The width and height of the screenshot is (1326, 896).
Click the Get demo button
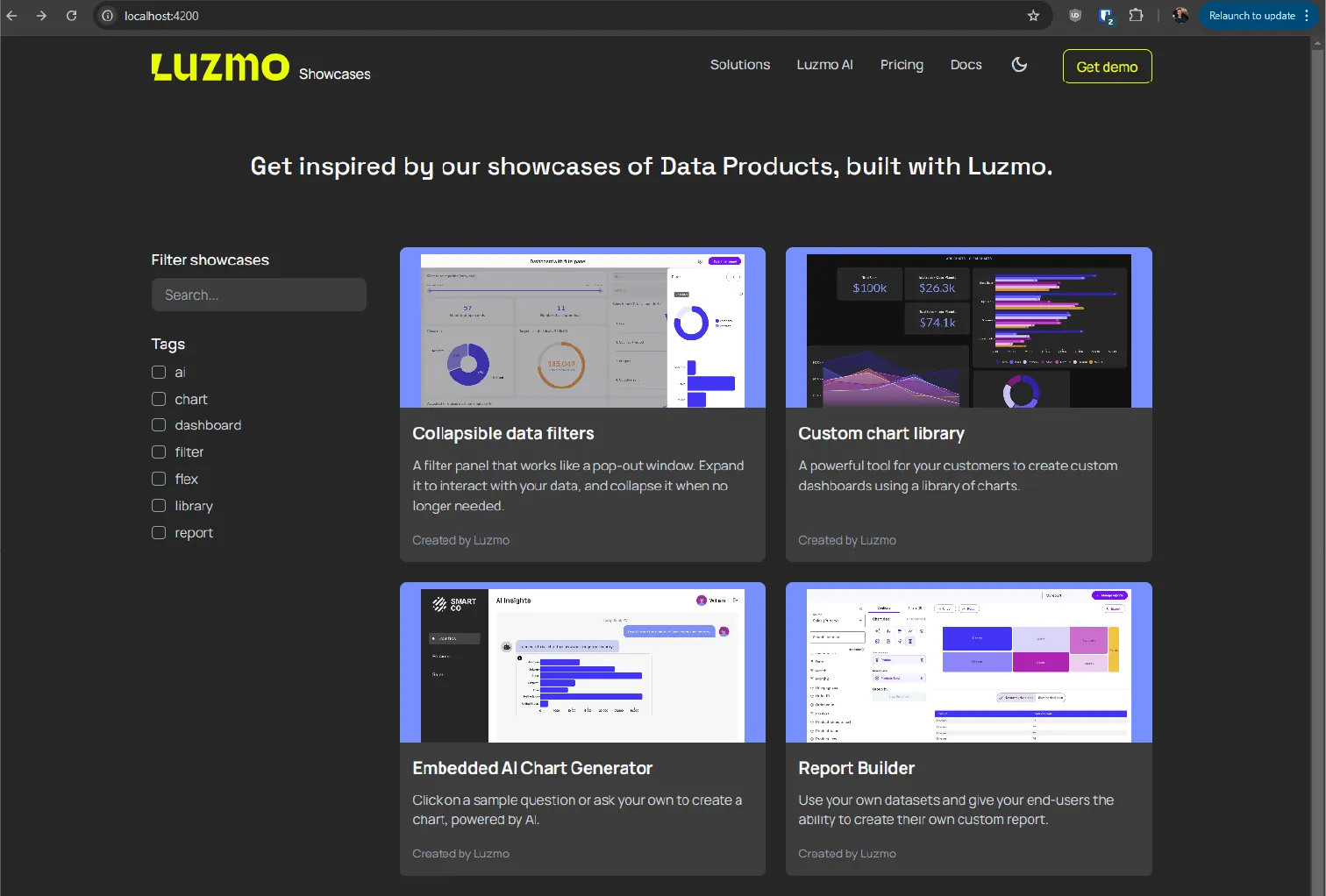point(1107,67)
